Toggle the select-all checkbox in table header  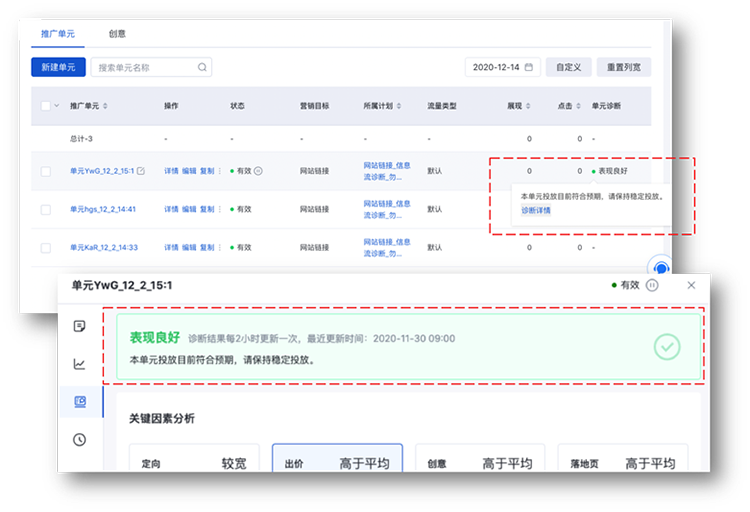(45, 106)
